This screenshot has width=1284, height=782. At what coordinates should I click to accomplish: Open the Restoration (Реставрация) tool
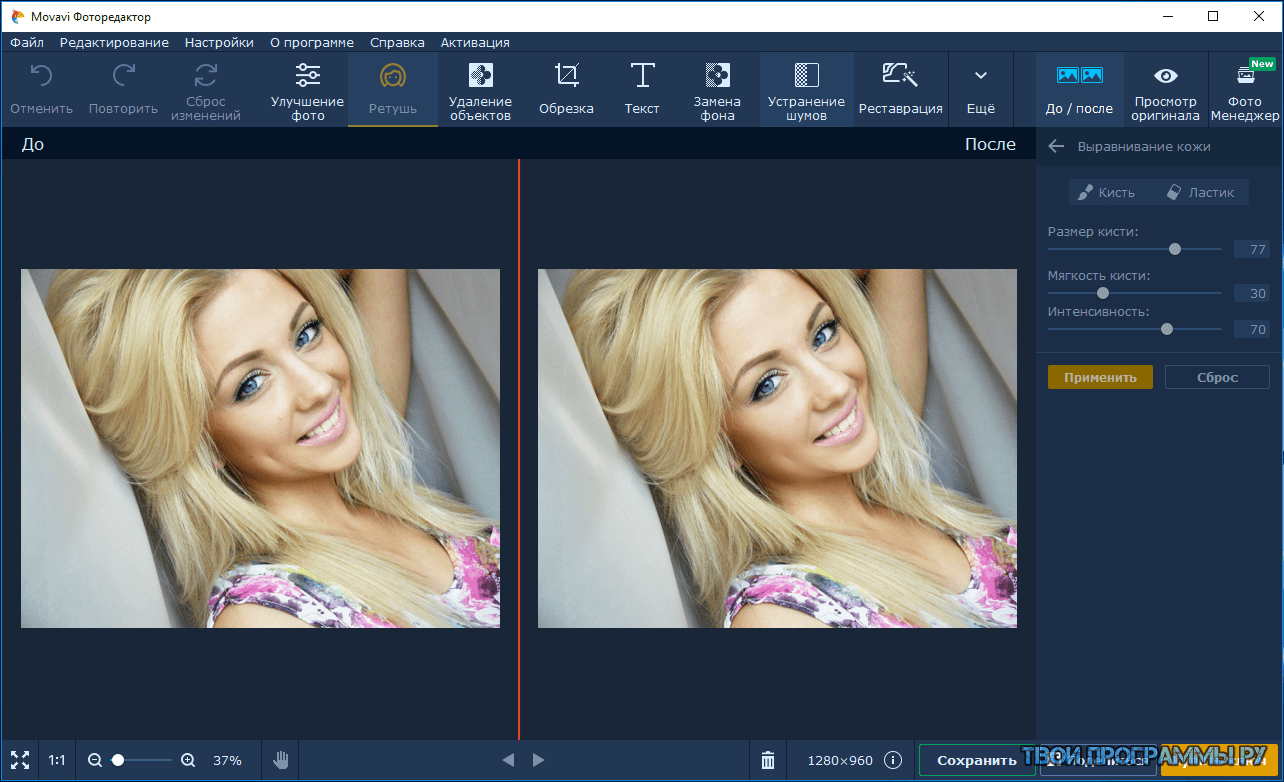point(900,89)
